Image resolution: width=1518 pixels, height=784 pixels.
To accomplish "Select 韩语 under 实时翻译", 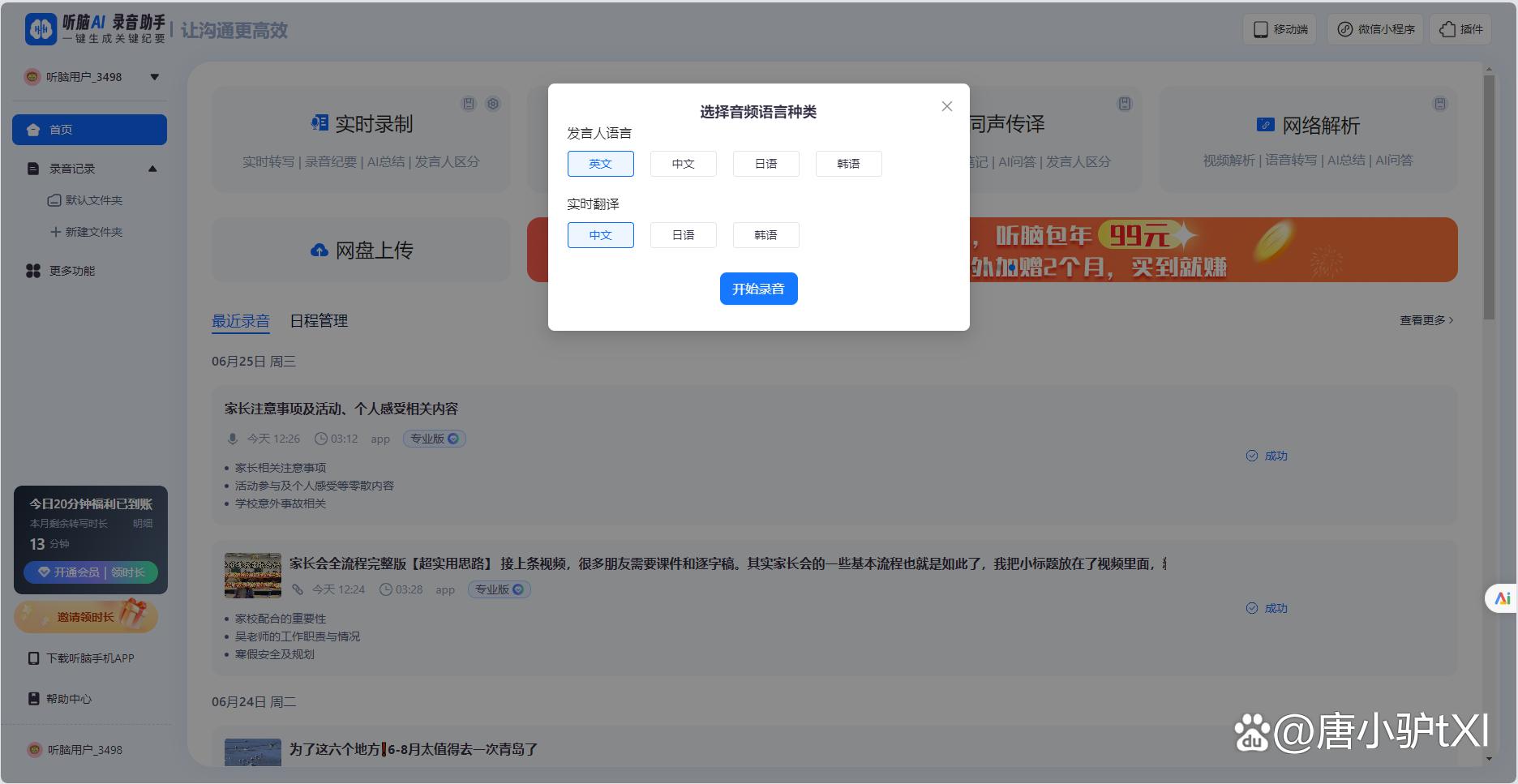I will [766, 235].
